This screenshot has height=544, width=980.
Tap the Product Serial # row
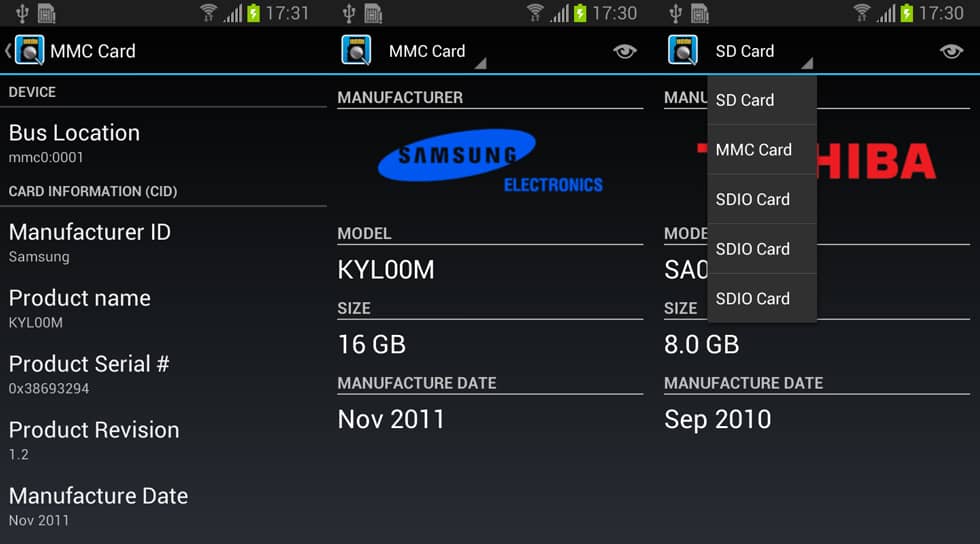pyautogui.click(x=163, y=374)
